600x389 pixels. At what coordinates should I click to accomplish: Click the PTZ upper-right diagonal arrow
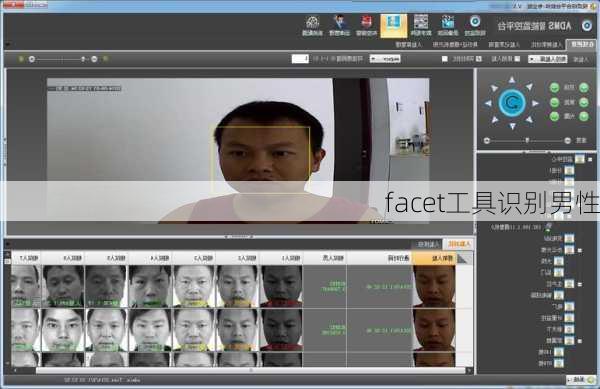point(529,87)
